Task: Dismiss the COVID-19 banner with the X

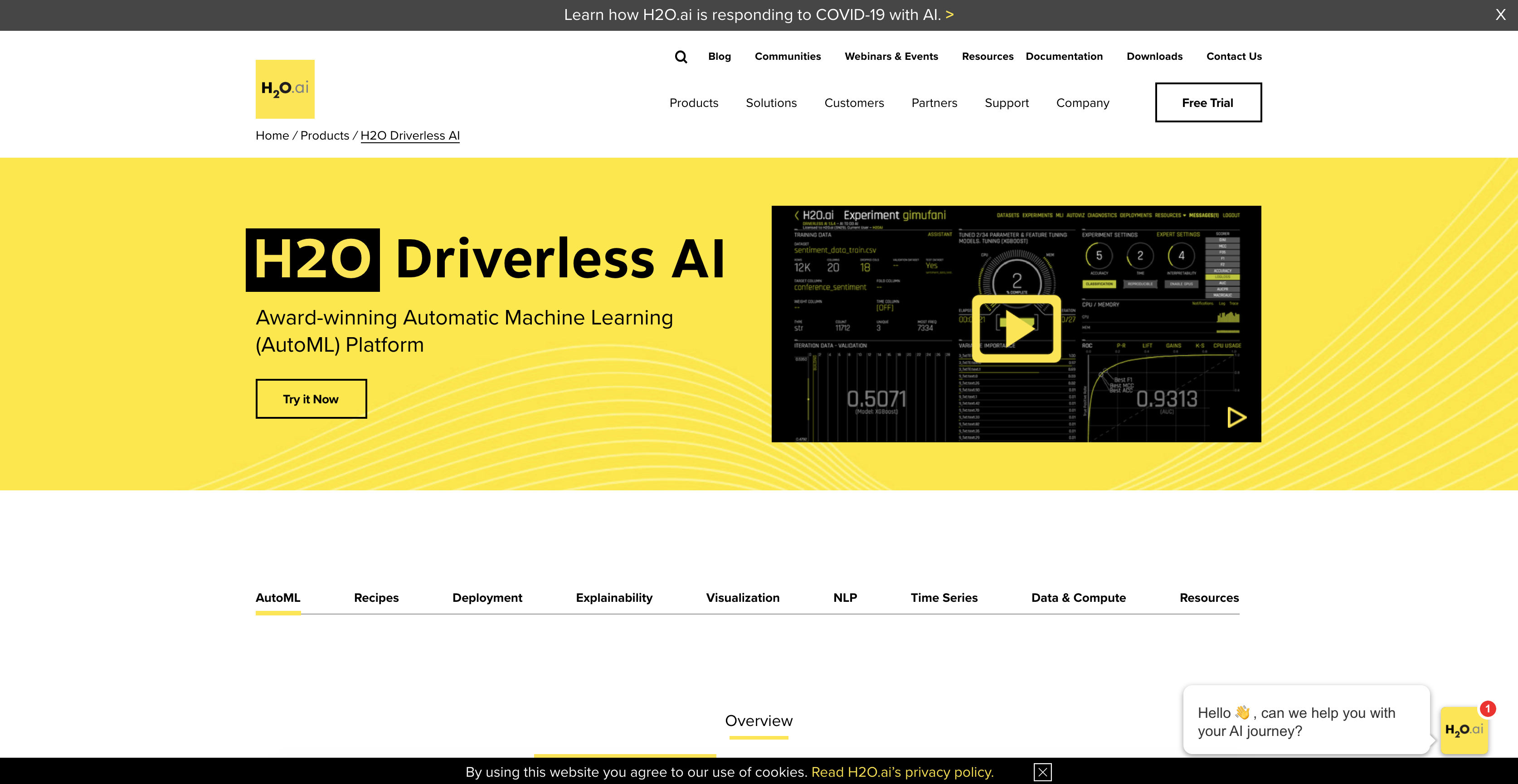Action: [1500, 15]
